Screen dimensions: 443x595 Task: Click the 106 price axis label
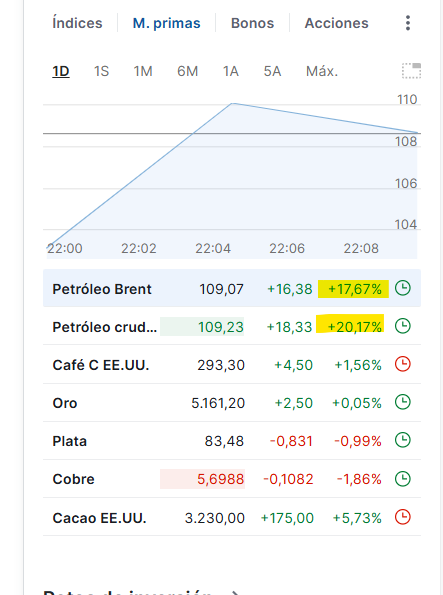coord(406,184)
